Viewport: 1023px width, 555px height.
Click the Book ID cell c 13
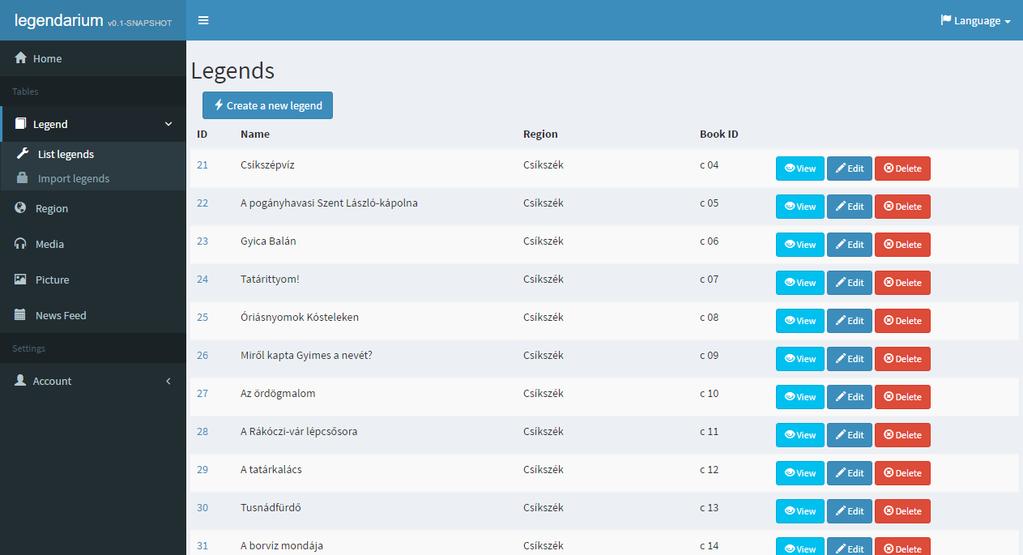tap(709, 507)
